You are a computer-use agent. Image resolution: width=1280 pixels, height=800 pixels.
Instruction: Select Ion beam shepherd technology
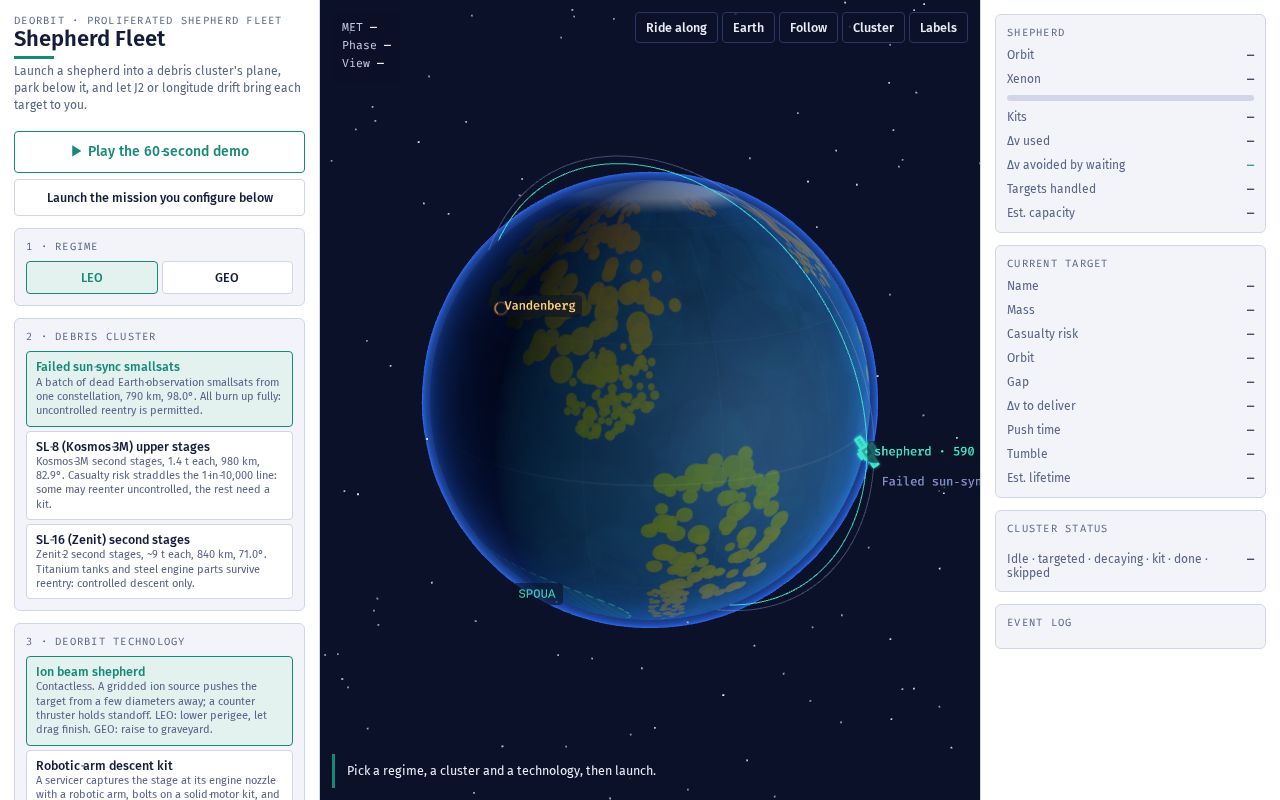(x=159, y=701)
